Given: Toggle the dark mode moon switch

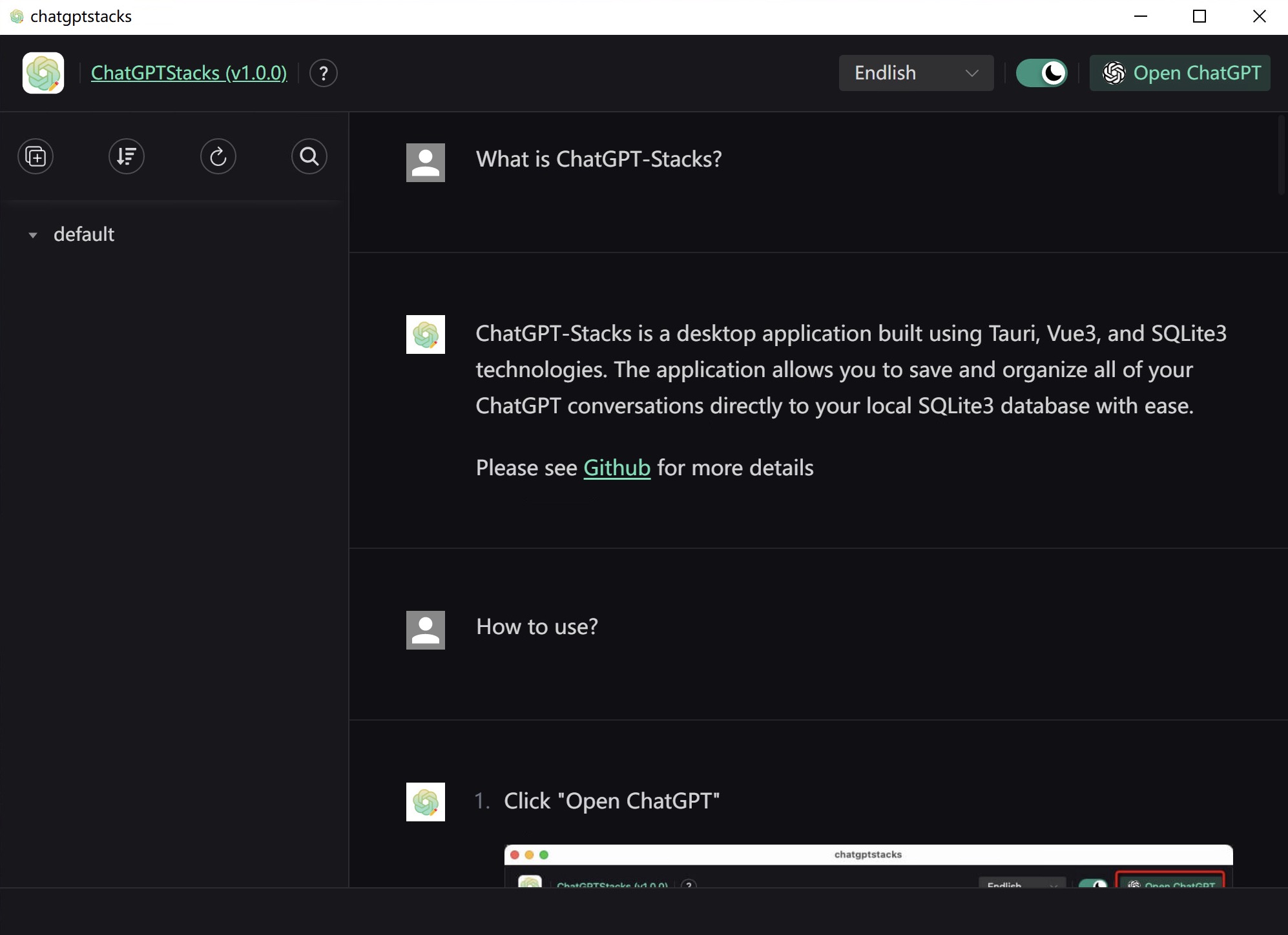Looking at the screenshot, I should [1041, 73].
